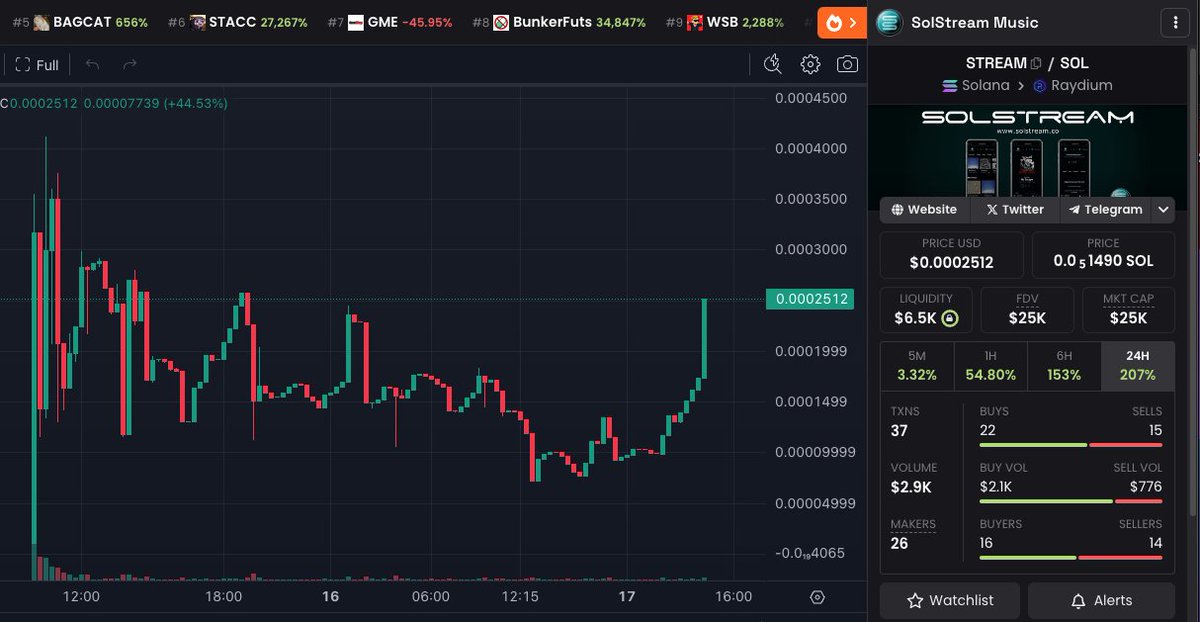Image resolution: width=1200 pixels, height=622 pixels.
Task: Add token to Watchlist
Action: pos(950,601)
